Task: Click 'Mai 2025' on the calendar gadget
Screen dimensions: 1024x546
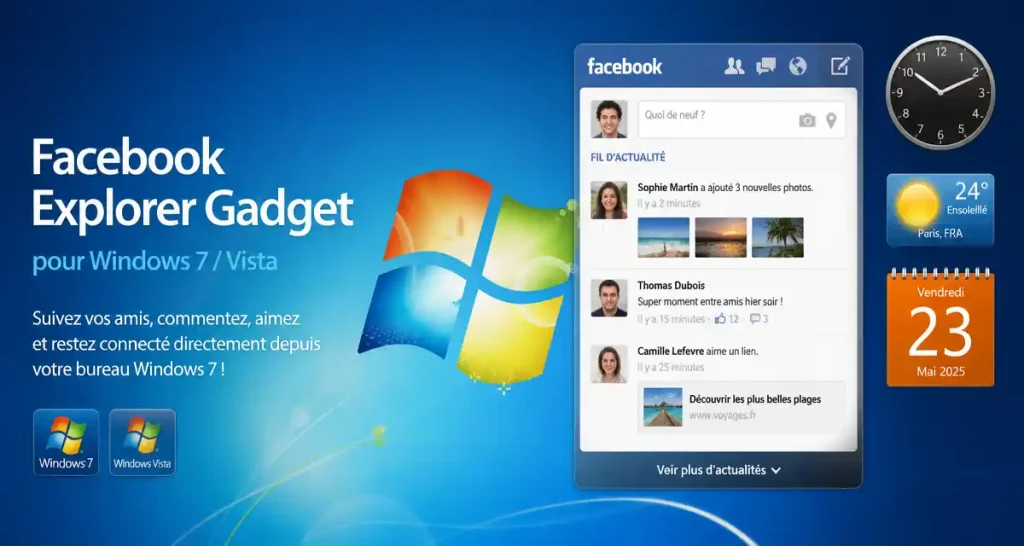Action: click(940, 372)
